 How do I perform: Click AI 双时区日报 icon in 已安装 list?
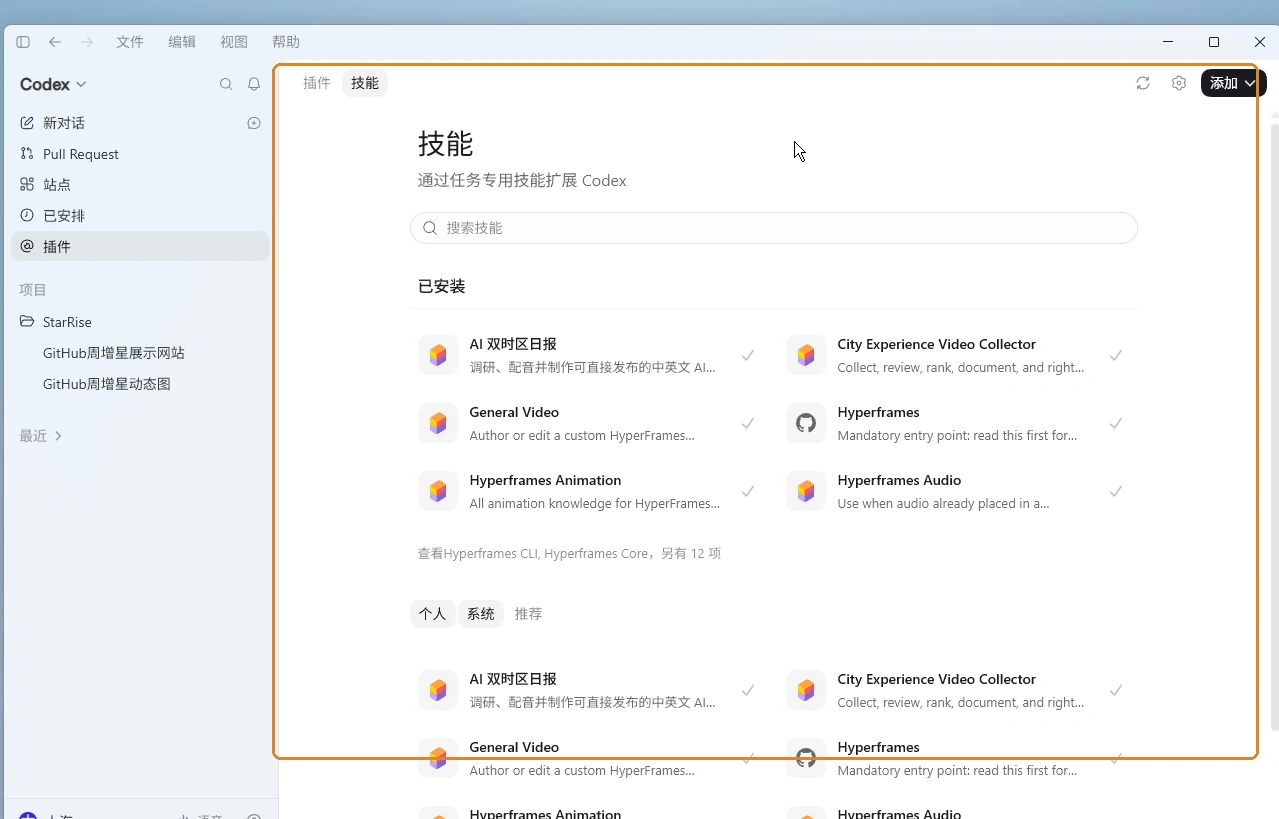pyautogui.click(x=438, y=355)
